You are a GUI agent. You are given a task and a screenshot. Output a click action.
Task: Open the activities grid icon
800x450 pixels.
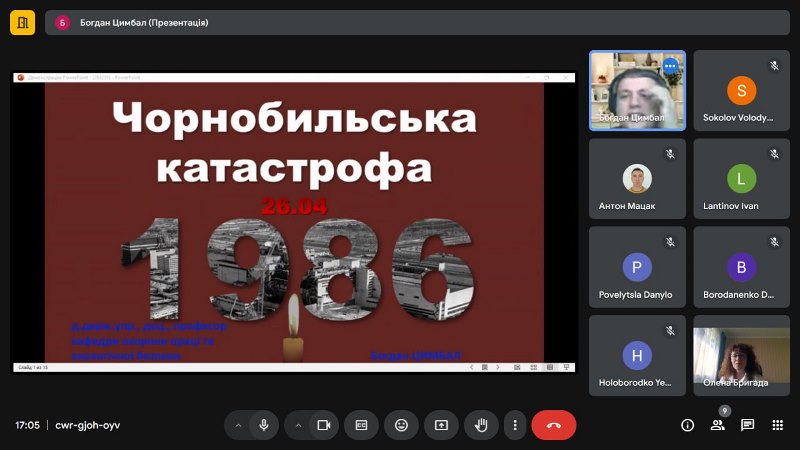[x=777, y=425]
